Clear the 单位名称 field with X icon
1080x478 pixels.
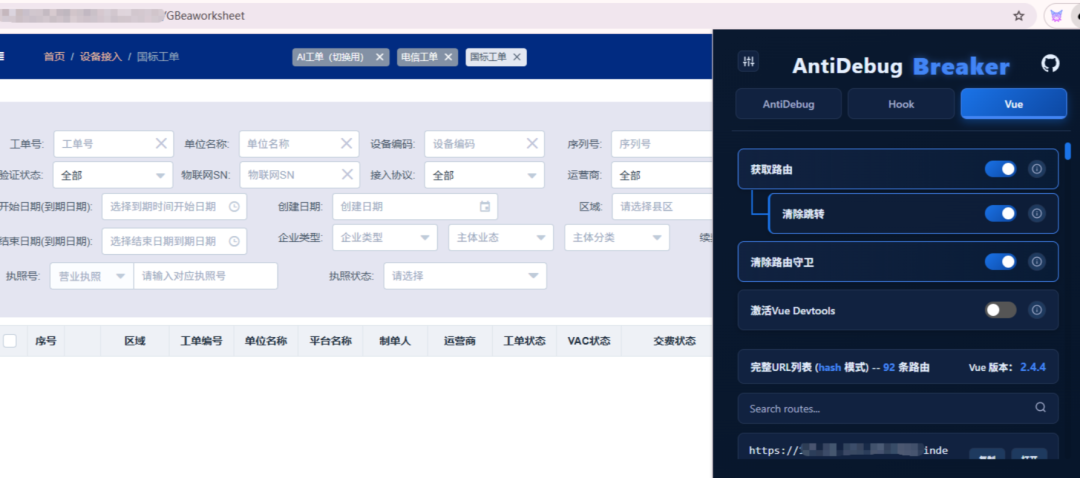click(x=346, y=143)
